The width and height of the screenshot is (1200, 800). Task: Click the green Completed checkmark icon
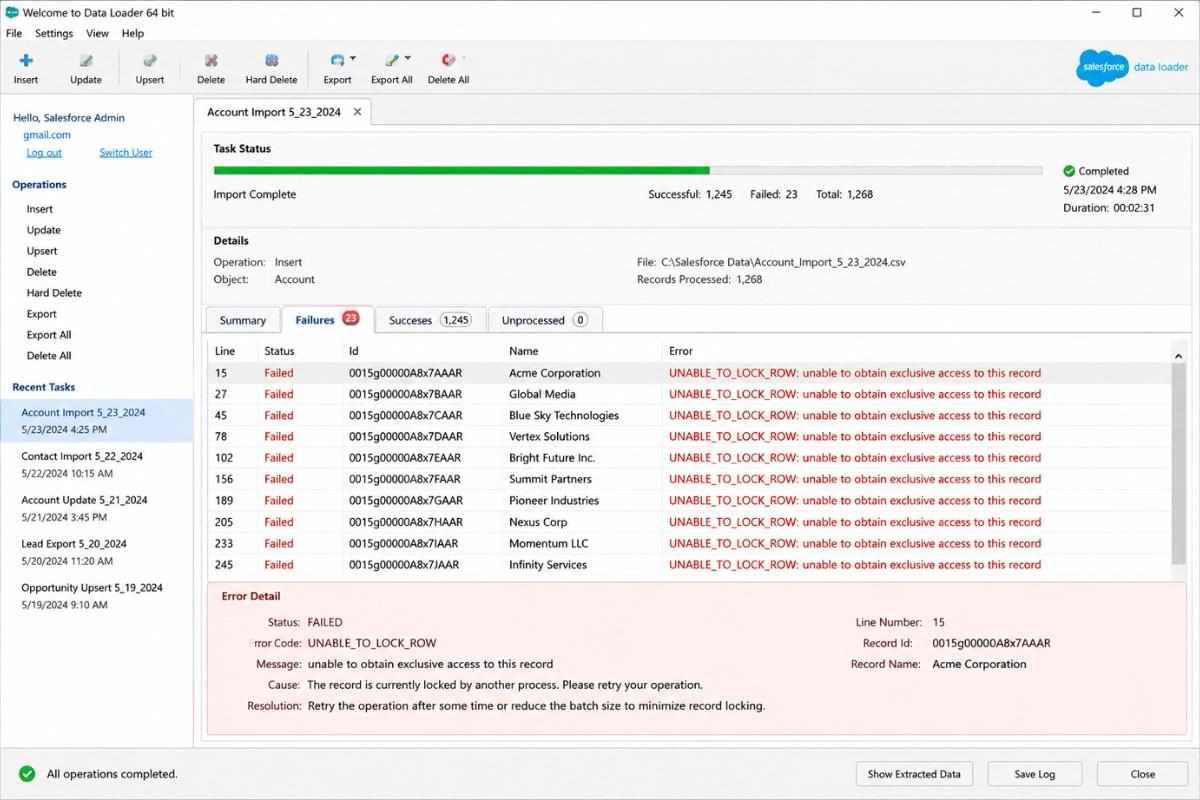point(1069,171)
